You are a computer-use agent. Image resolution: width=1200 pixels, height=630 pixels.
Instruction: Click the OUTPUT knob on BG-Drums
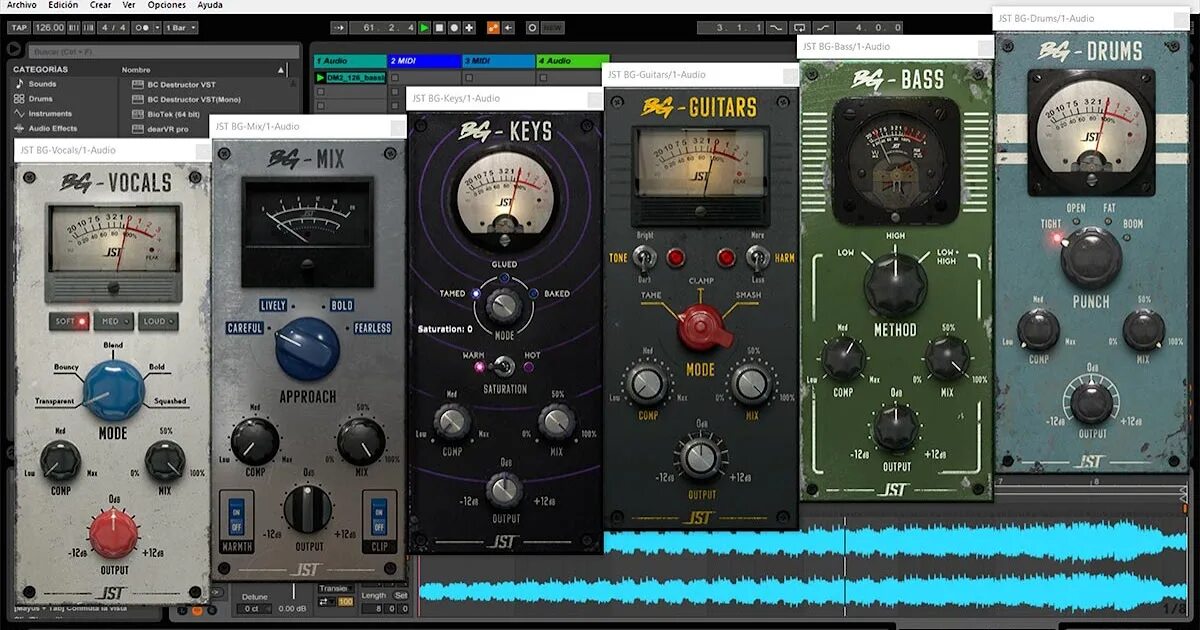(x=1092, y=402)
